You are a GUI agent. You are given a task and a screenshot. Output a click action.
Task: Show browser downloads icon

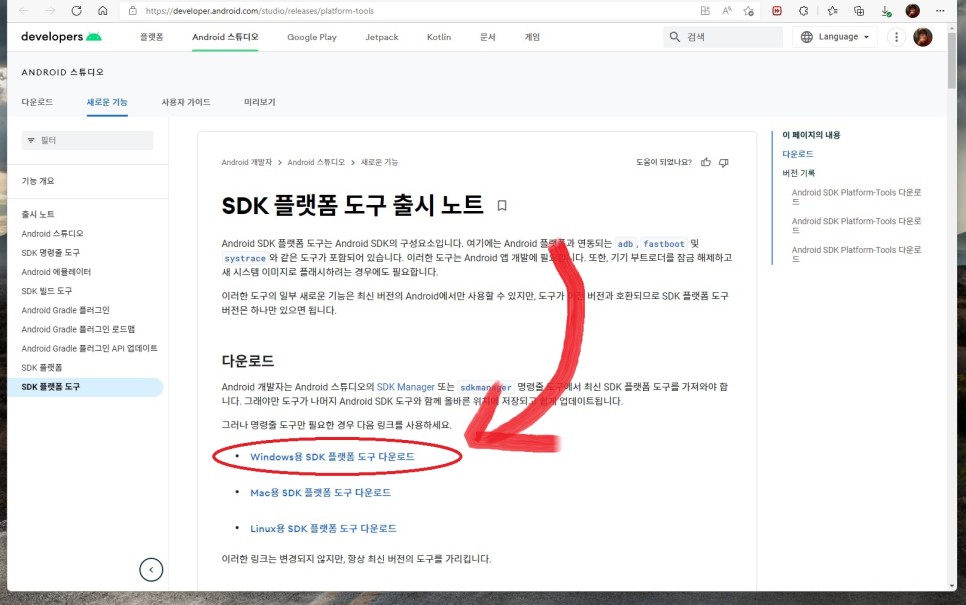(886, 11)
